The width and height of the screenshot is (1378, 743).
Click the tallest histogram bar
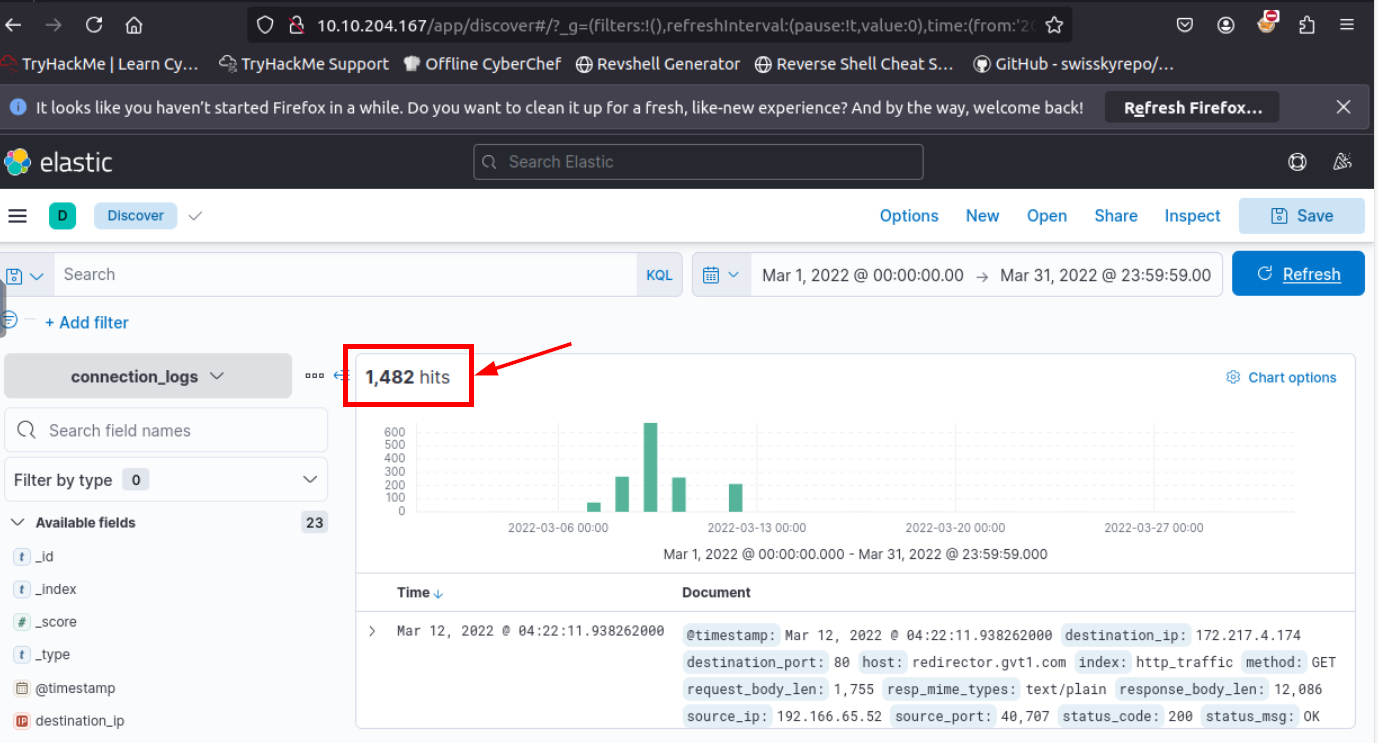tap(650, 467)
